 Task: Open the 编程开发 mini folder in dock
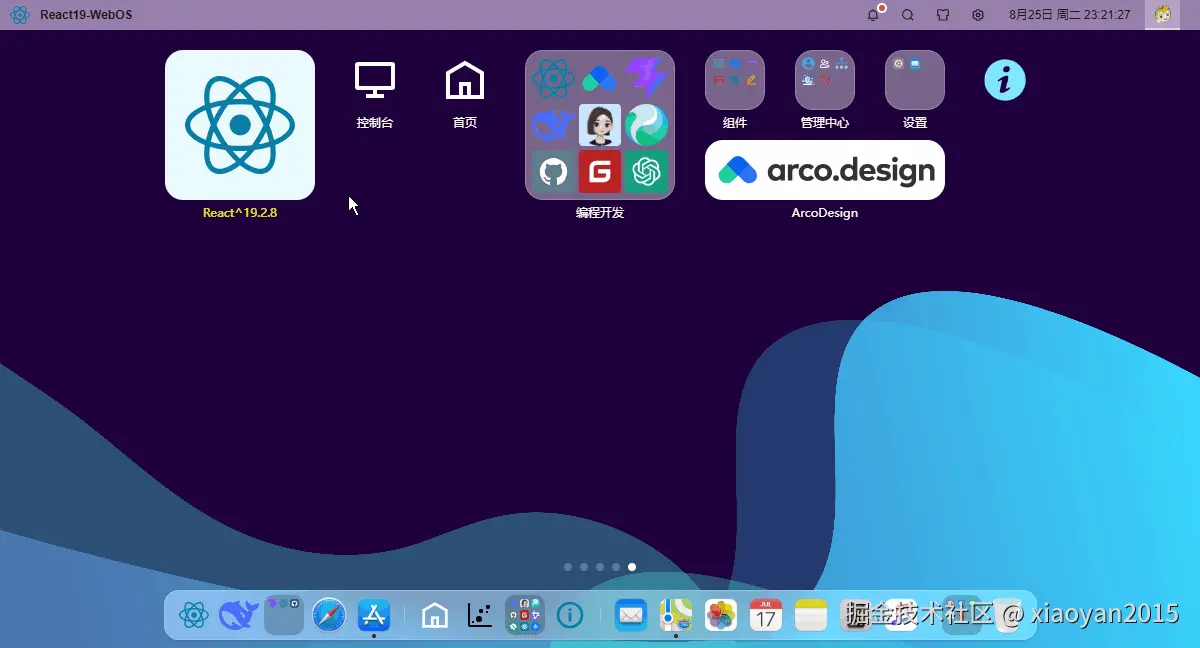pos(525,615)
